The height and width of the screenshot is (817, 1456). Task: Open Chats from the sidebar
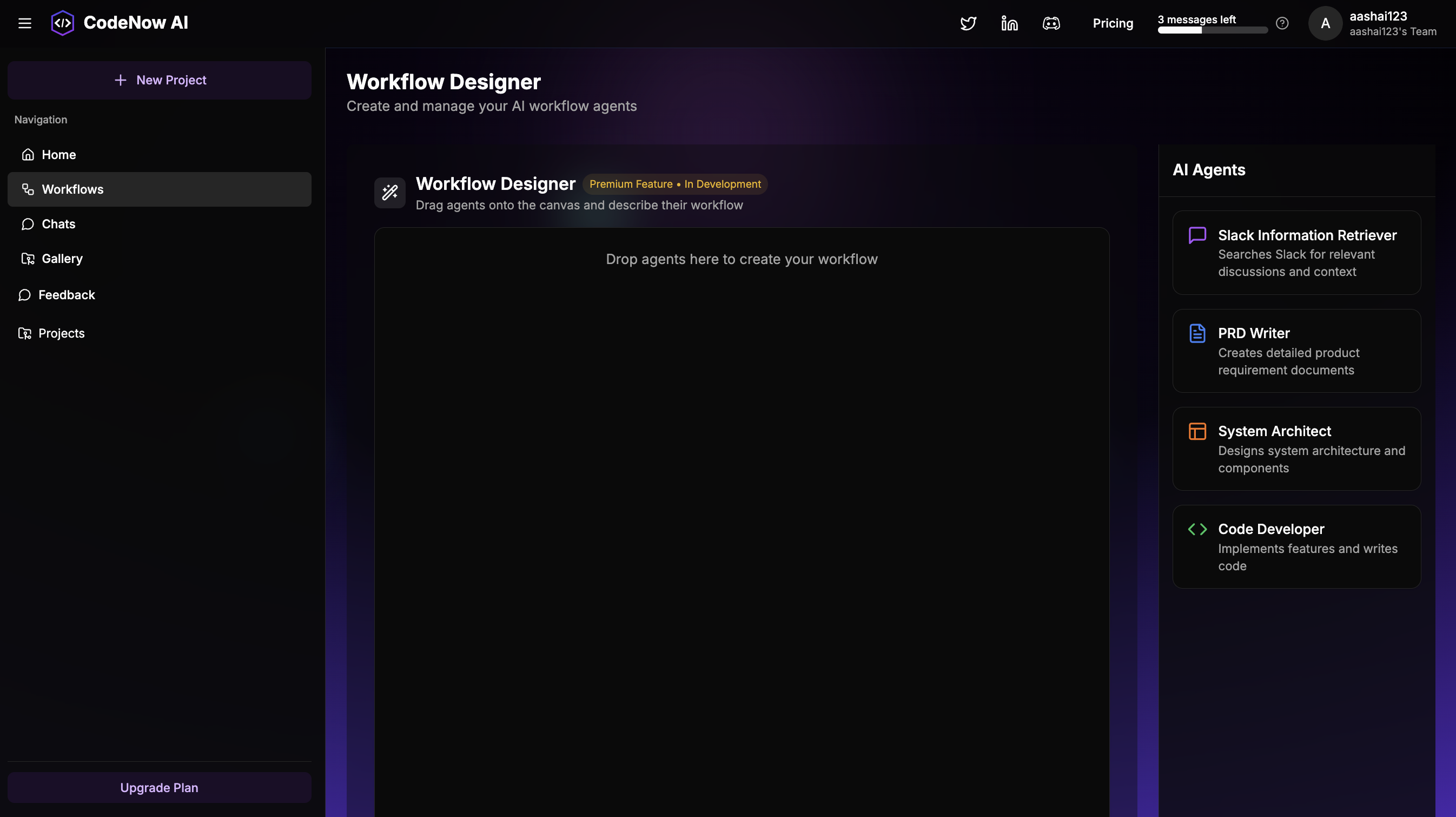tap(58, 224)
